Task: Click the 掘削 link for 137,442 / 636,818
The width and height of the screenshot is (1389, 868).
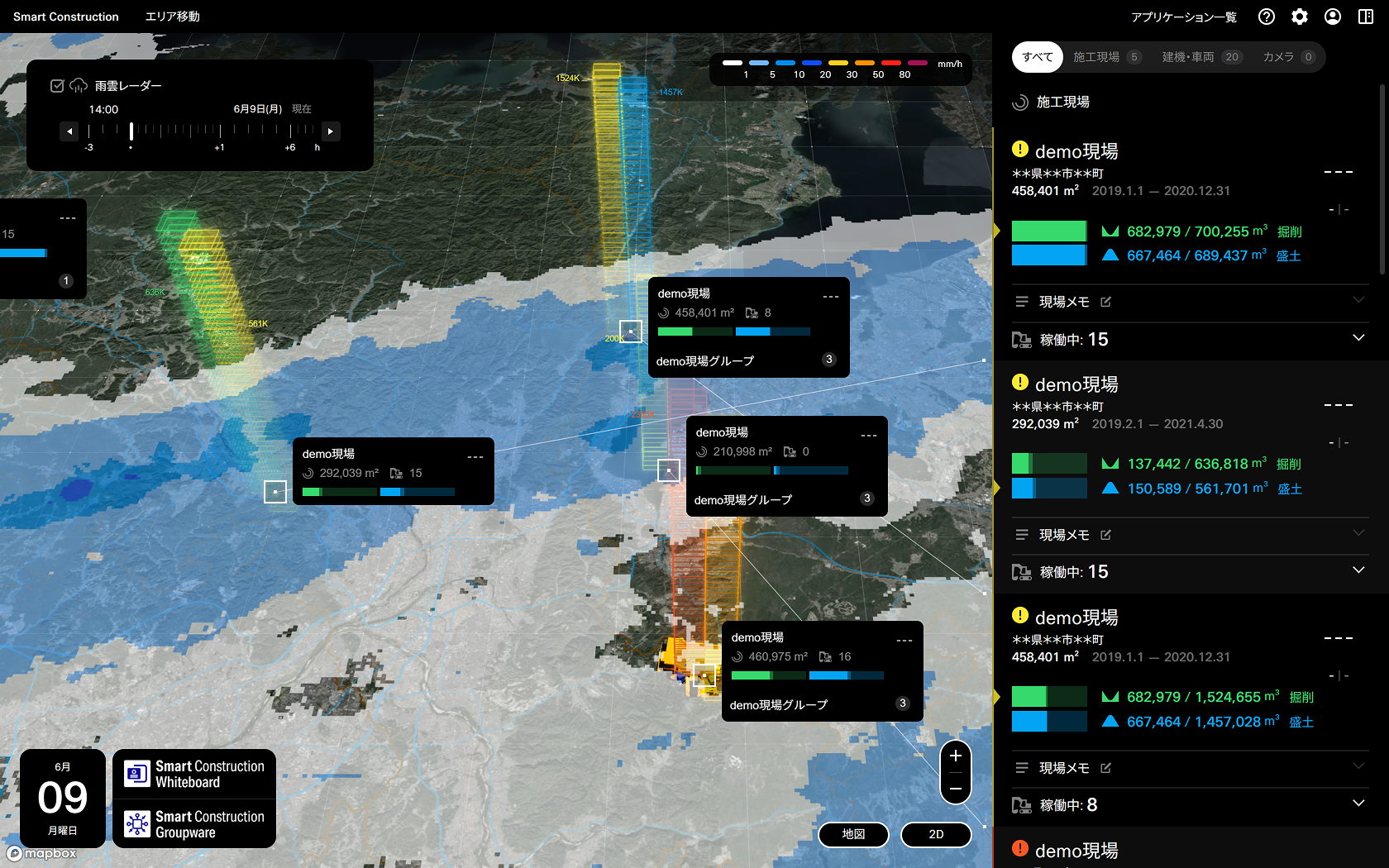Action: click(1289, 464)
